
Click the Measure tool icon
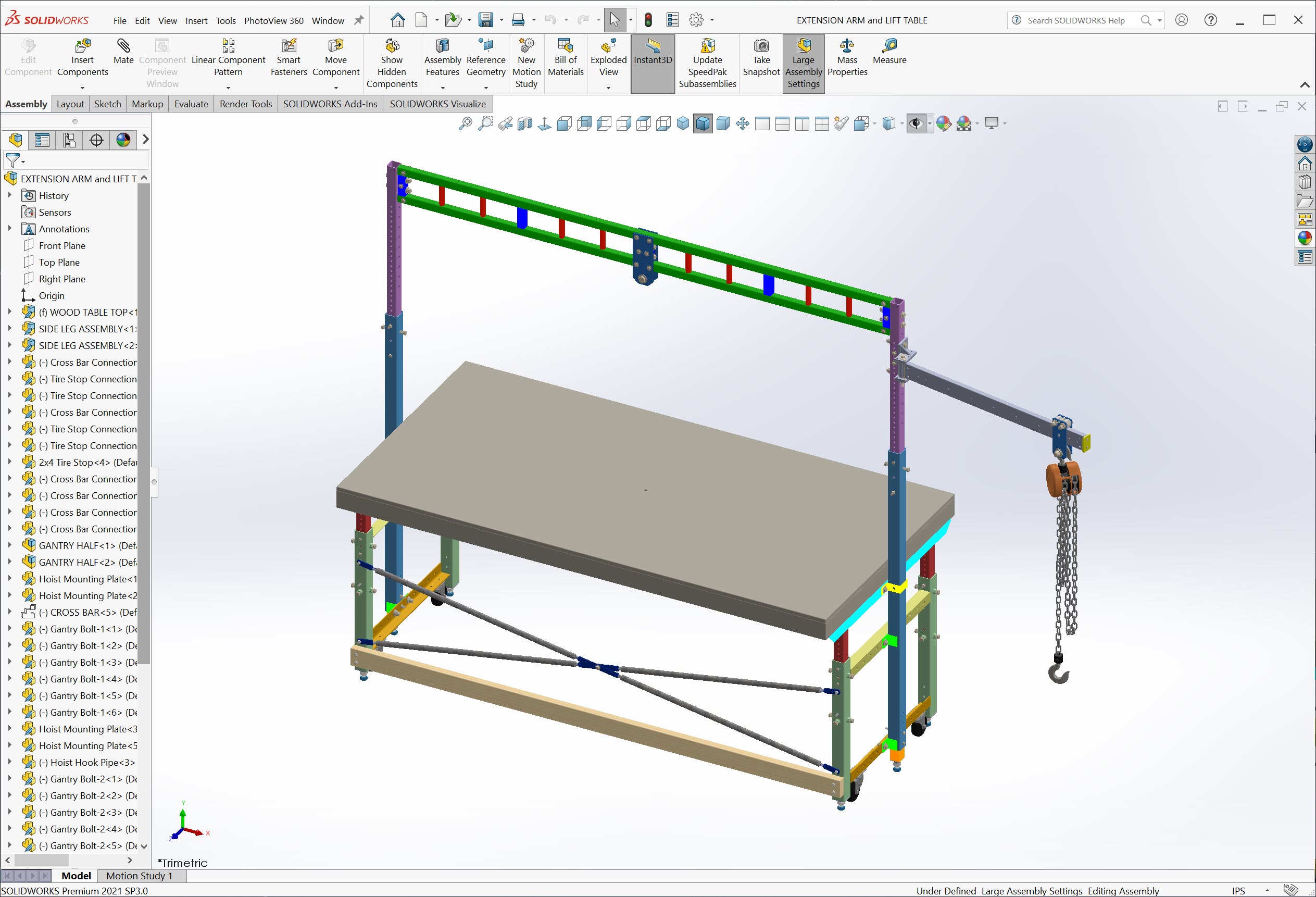point(889,46)
